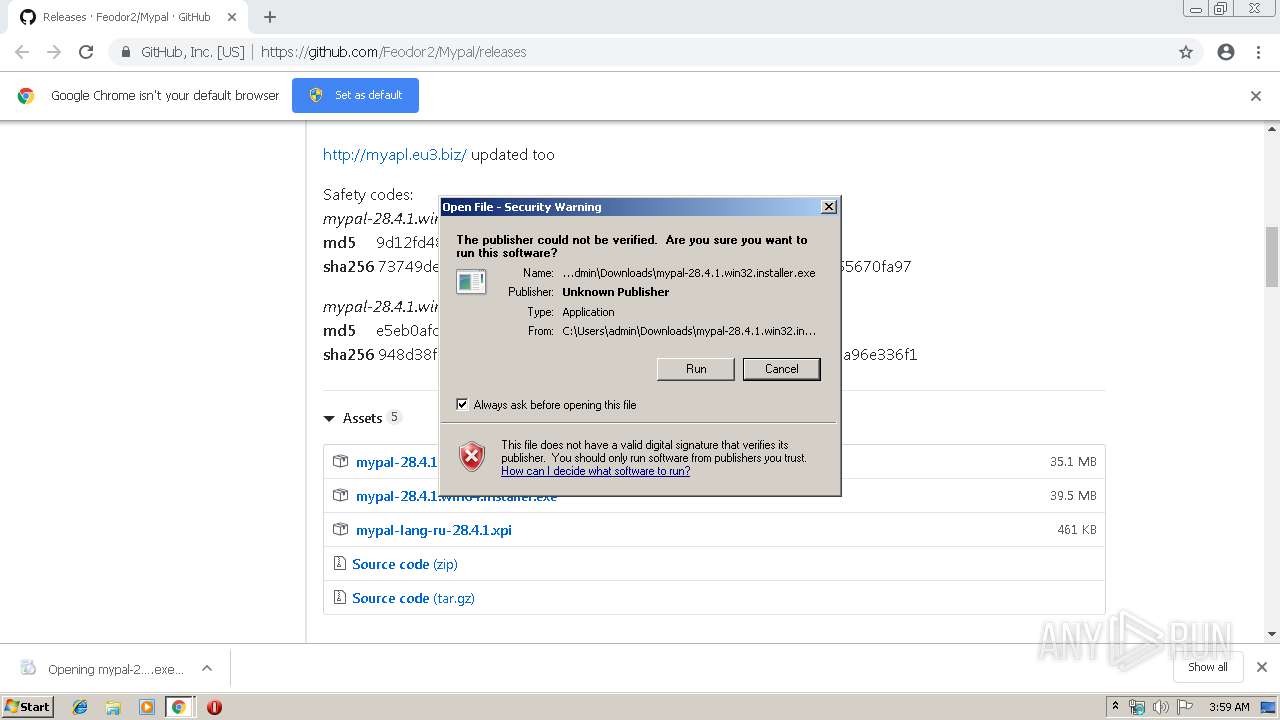Click Cancel in the Security Warning dialog
This screenshot has height=720, width=1280.
tap(781, 369)
